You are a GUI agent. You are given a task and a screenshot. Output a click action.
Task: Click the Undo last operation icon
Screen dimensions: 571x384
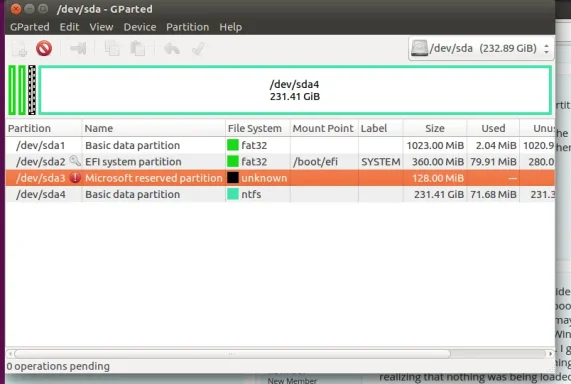pyautogui.click(x=172, y=48)
